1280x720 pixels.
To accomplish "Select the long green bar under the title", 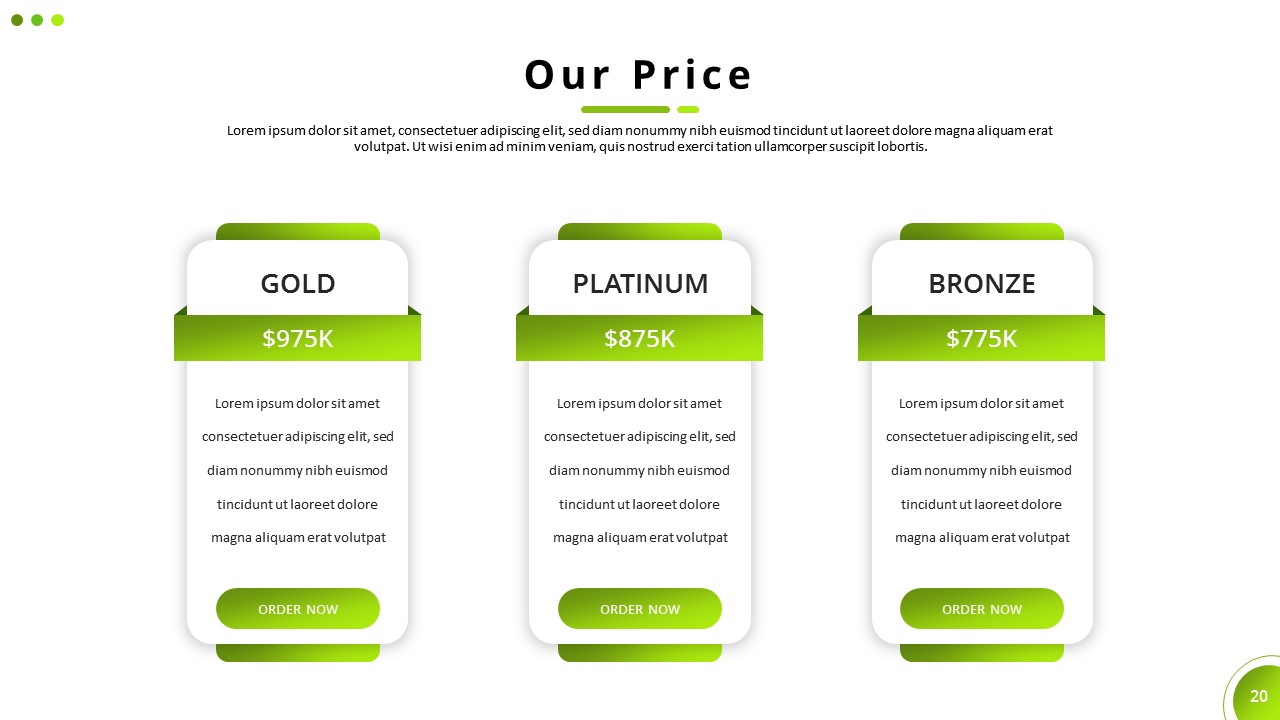I will (625, 110).
